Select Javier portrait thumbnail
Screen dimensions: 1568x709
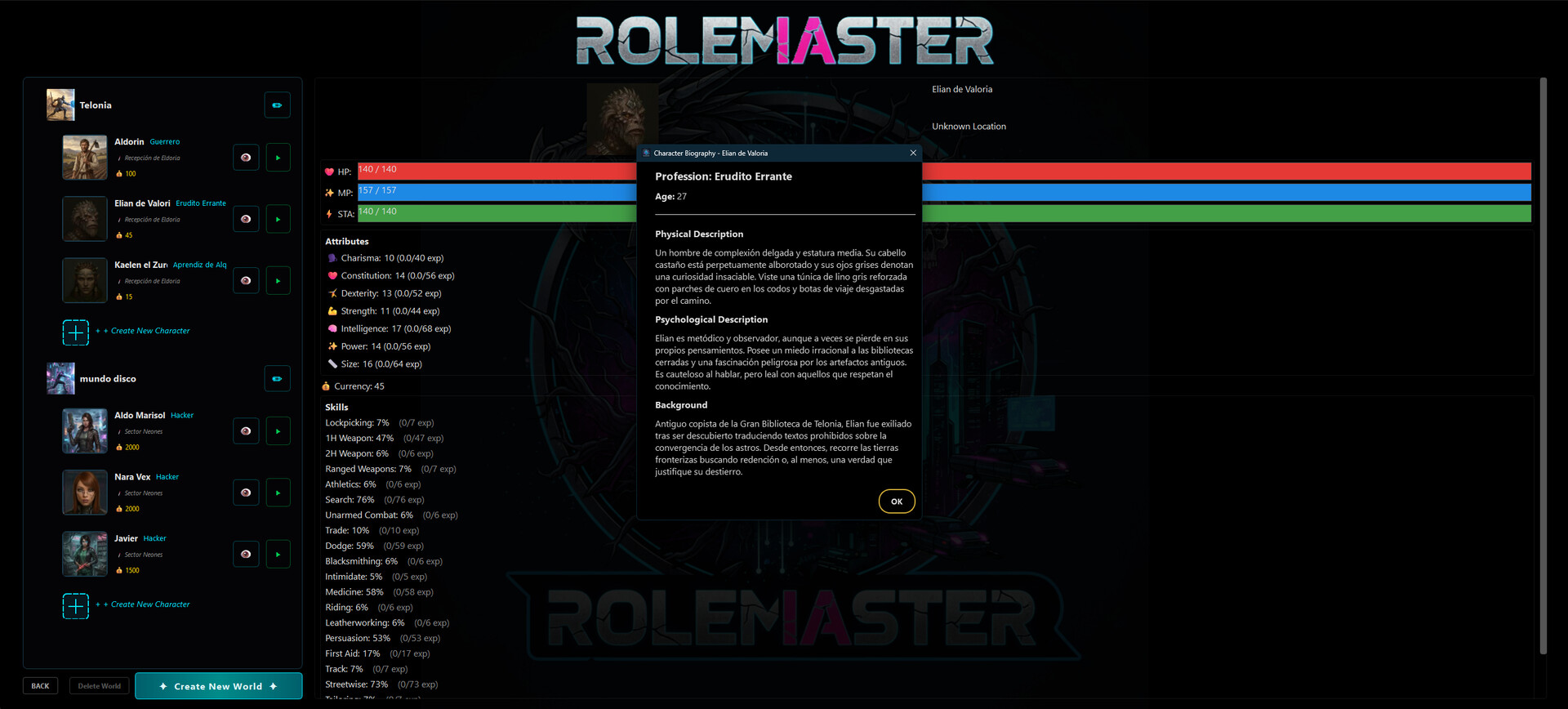tap(85, 554)
